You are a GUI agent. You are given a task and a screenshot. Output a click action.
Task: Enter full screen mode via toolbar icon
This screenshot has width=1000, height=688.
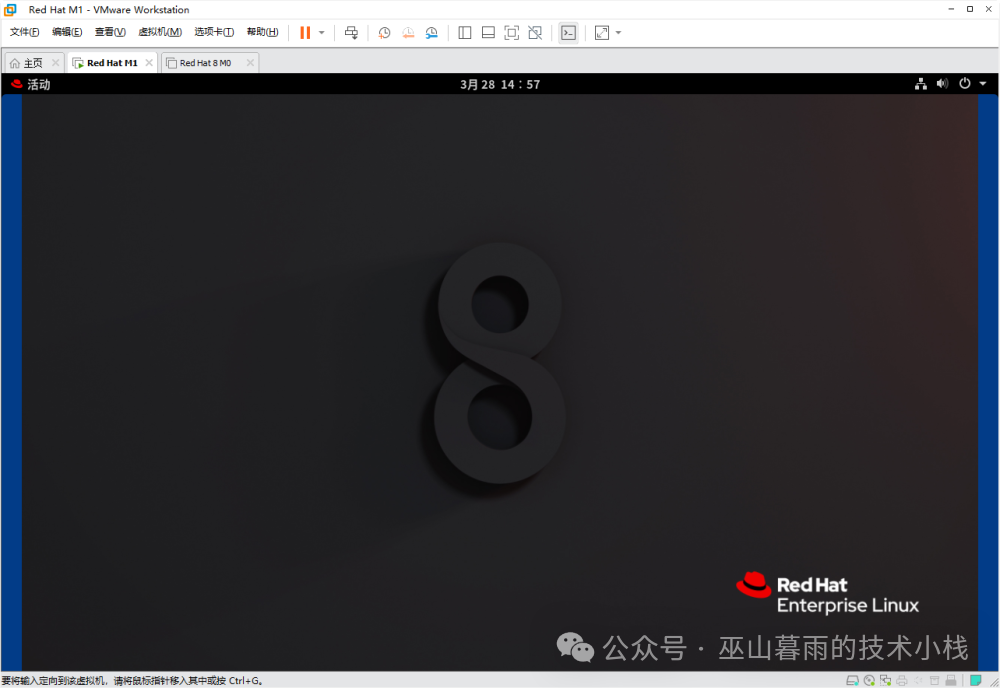[x=602, y=32]
